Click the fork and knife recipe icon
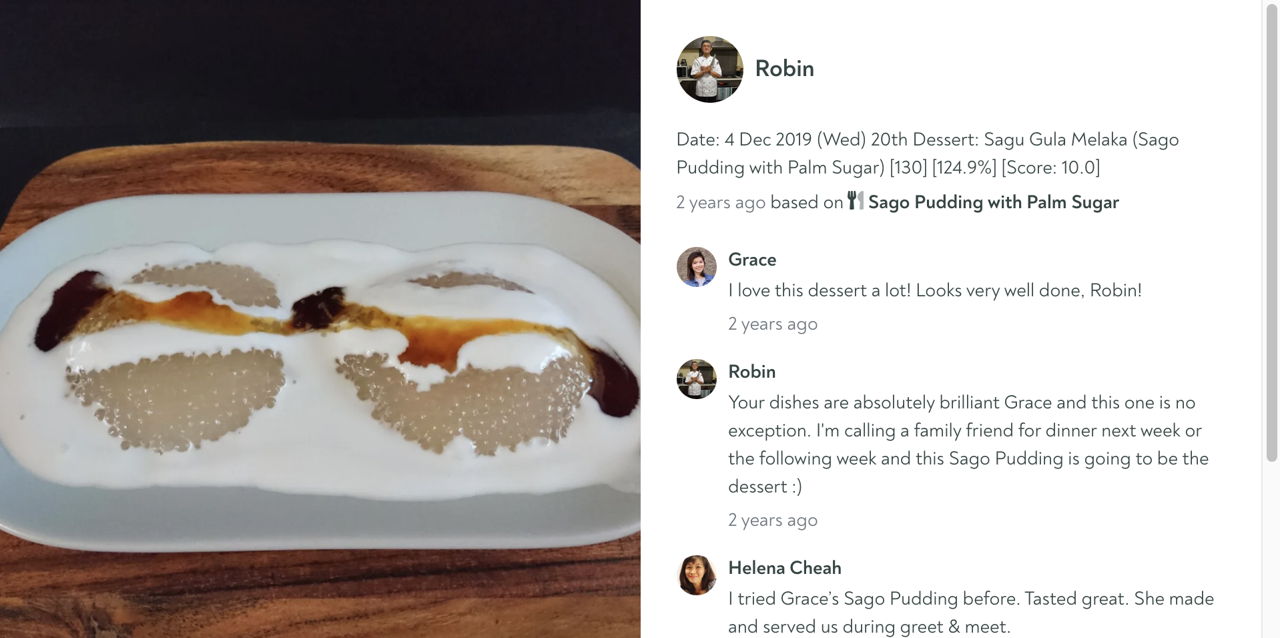Screen dimensions: 1280x638 tap(856, 201)
